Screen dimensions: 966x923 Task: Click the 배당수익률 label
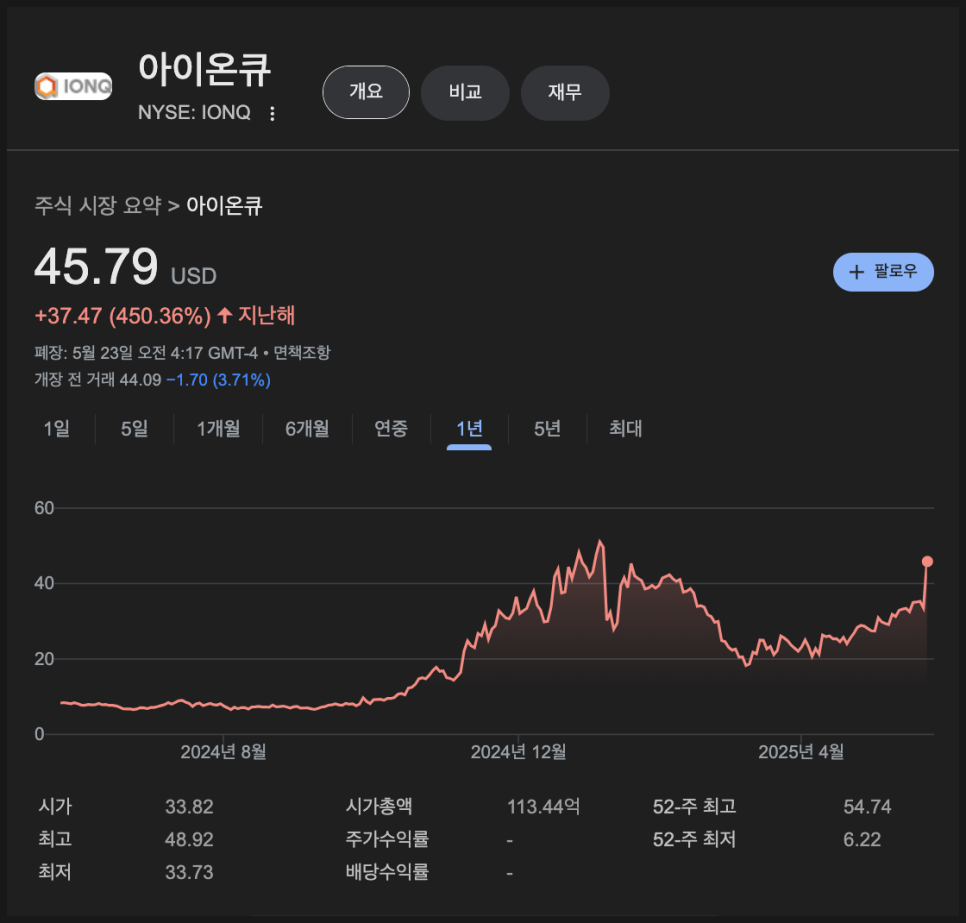click(x=387, y=871)
